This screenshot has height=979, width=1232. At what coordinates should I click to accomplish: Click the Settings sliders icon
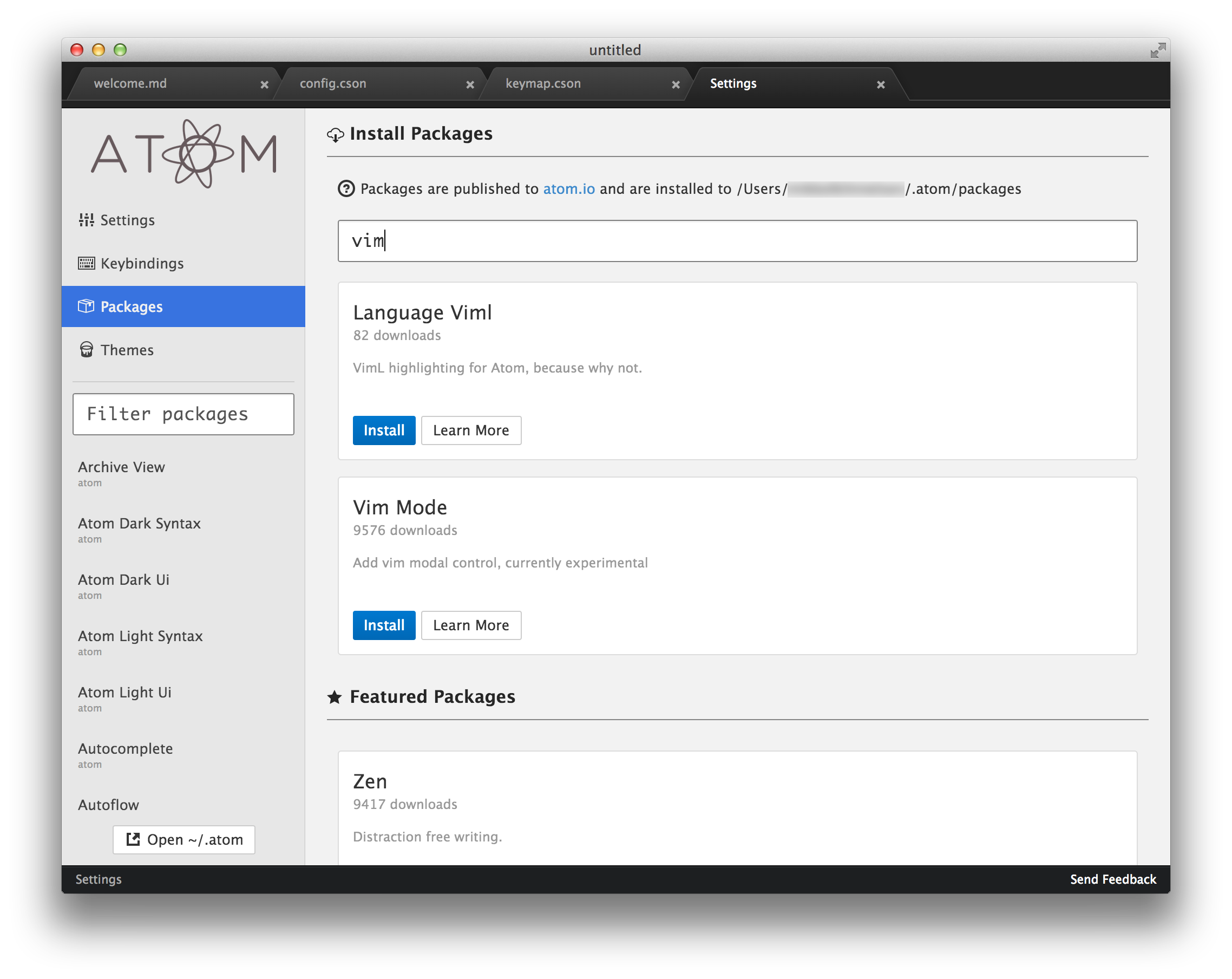(x=86, y=220)
